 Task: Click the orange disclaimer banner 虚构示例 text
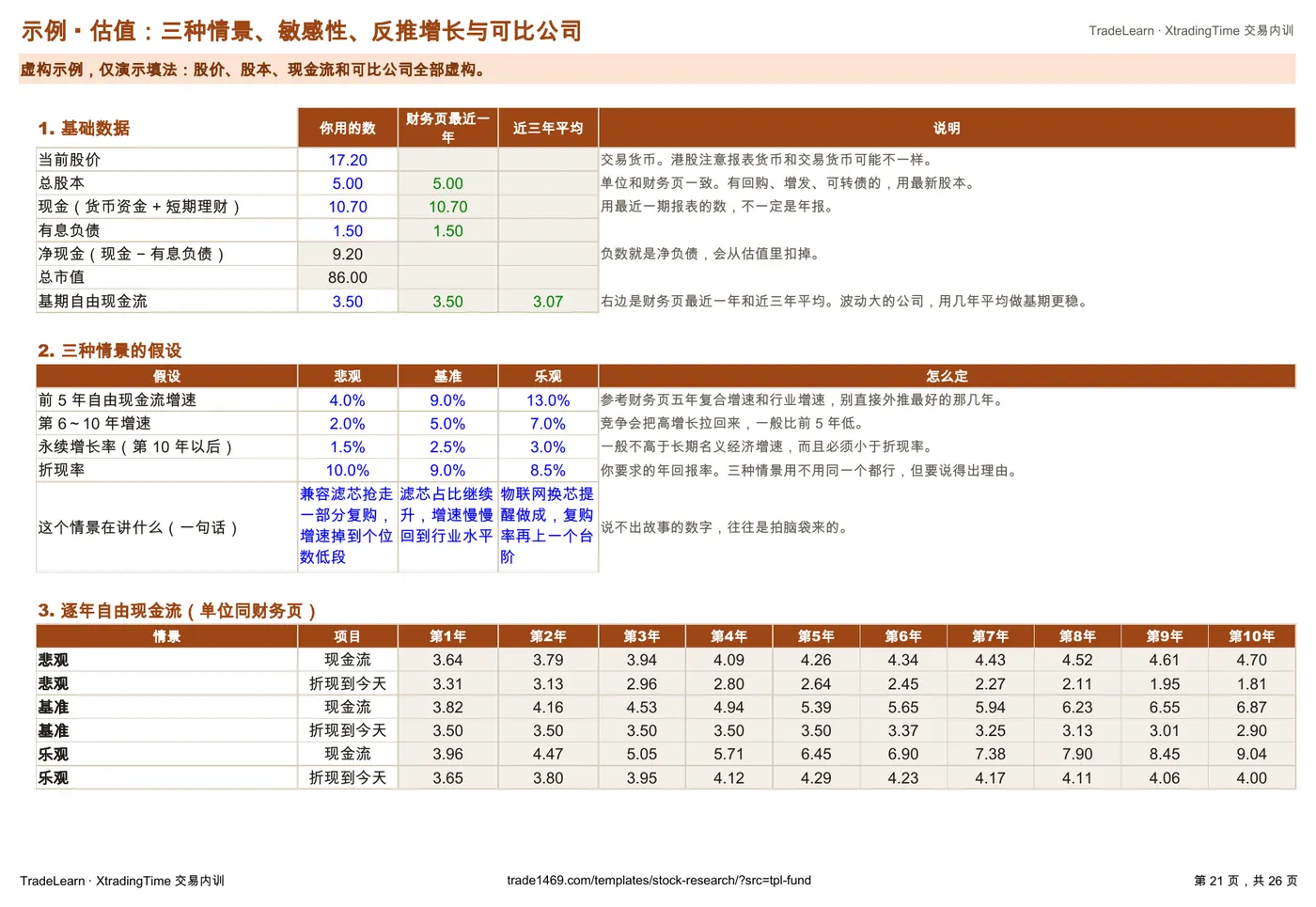253,70
